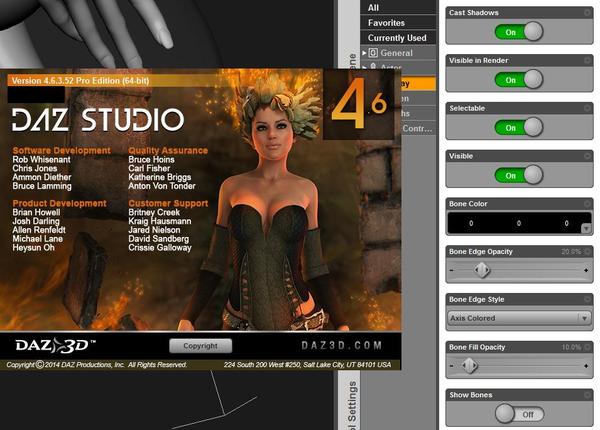Adjust the Bone Edge Opacity slider handle

pos(482,270)
